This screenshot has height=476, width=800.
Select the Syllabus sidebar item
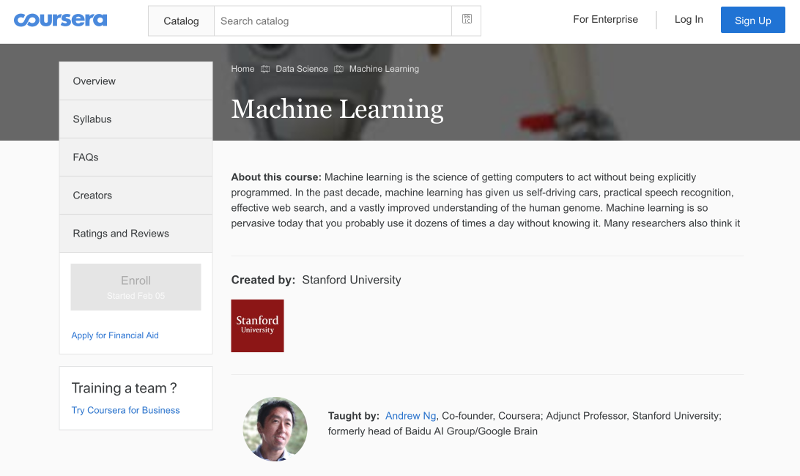pyautogui.click(x=136, y=119)
